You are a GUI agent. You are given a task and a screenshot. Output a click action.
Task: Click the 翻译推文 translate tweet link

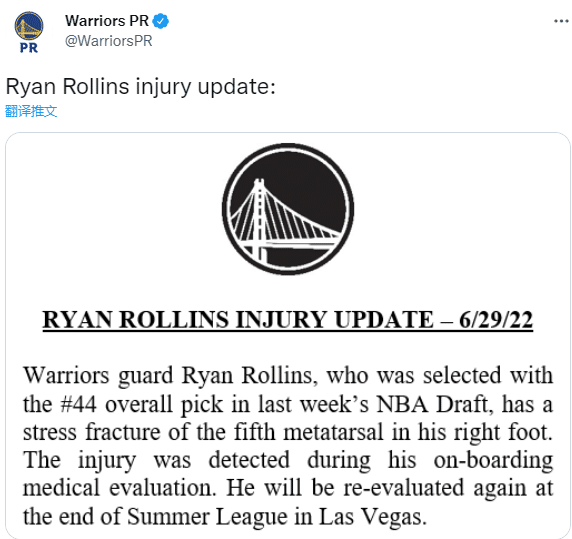click(31, 111)
